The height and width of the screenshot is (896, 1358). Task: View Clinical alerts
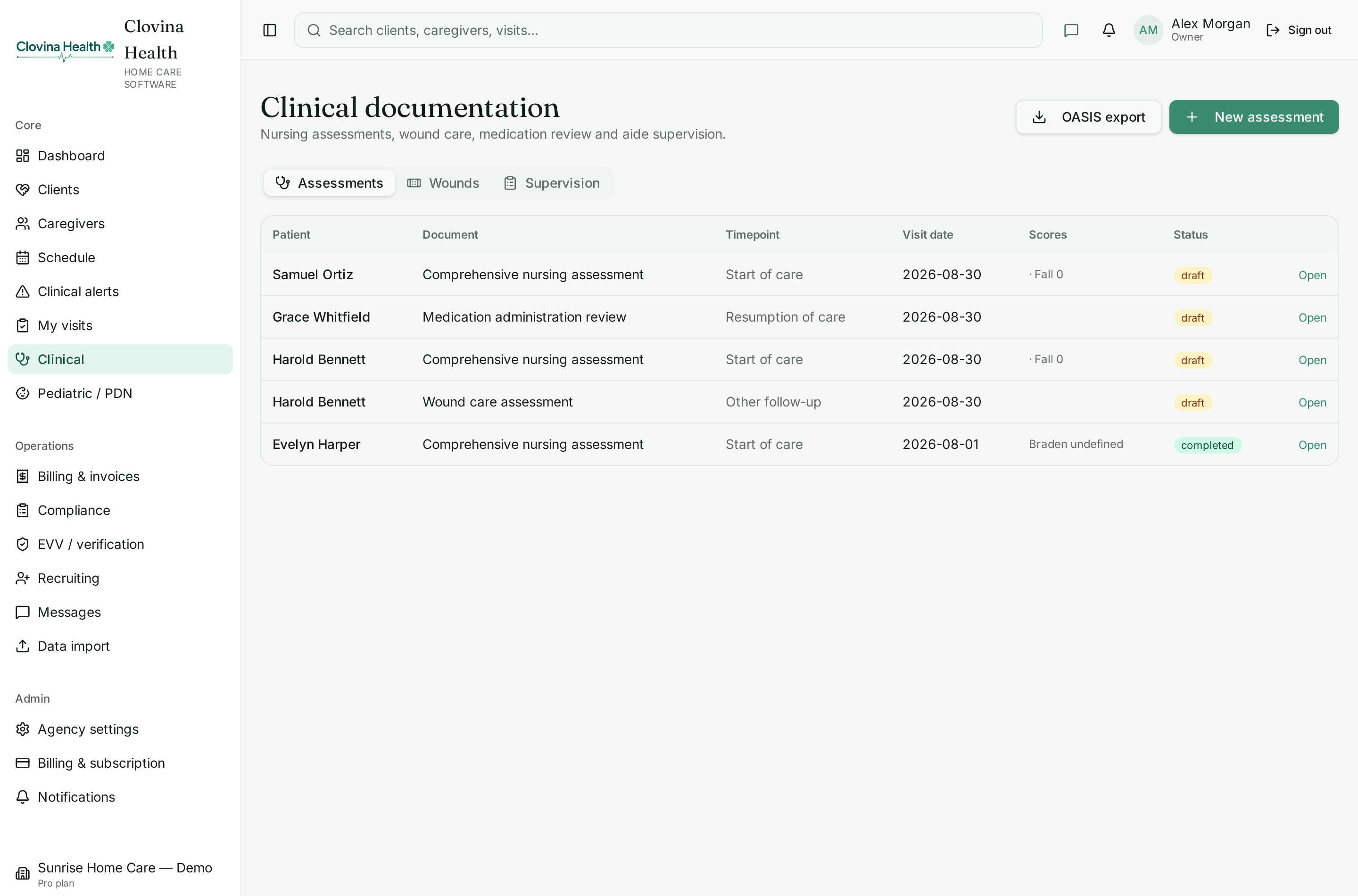120,291
